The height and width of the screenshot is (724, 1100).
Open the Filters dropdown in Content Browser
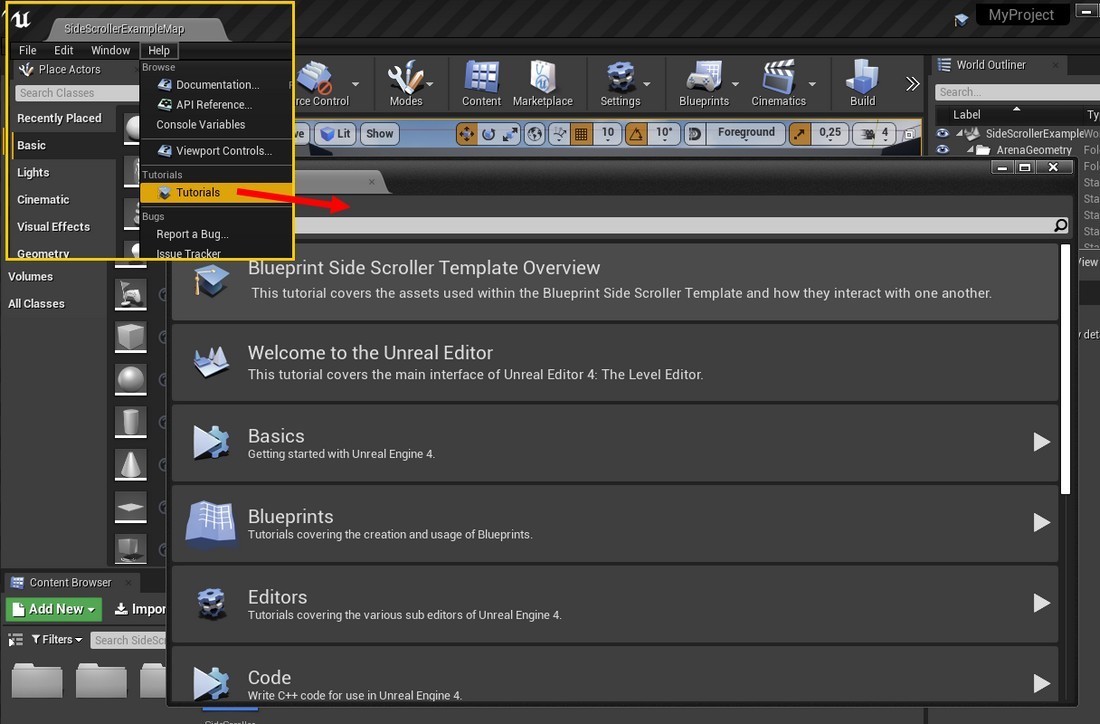pyautogui.click(x=58, y=640)
